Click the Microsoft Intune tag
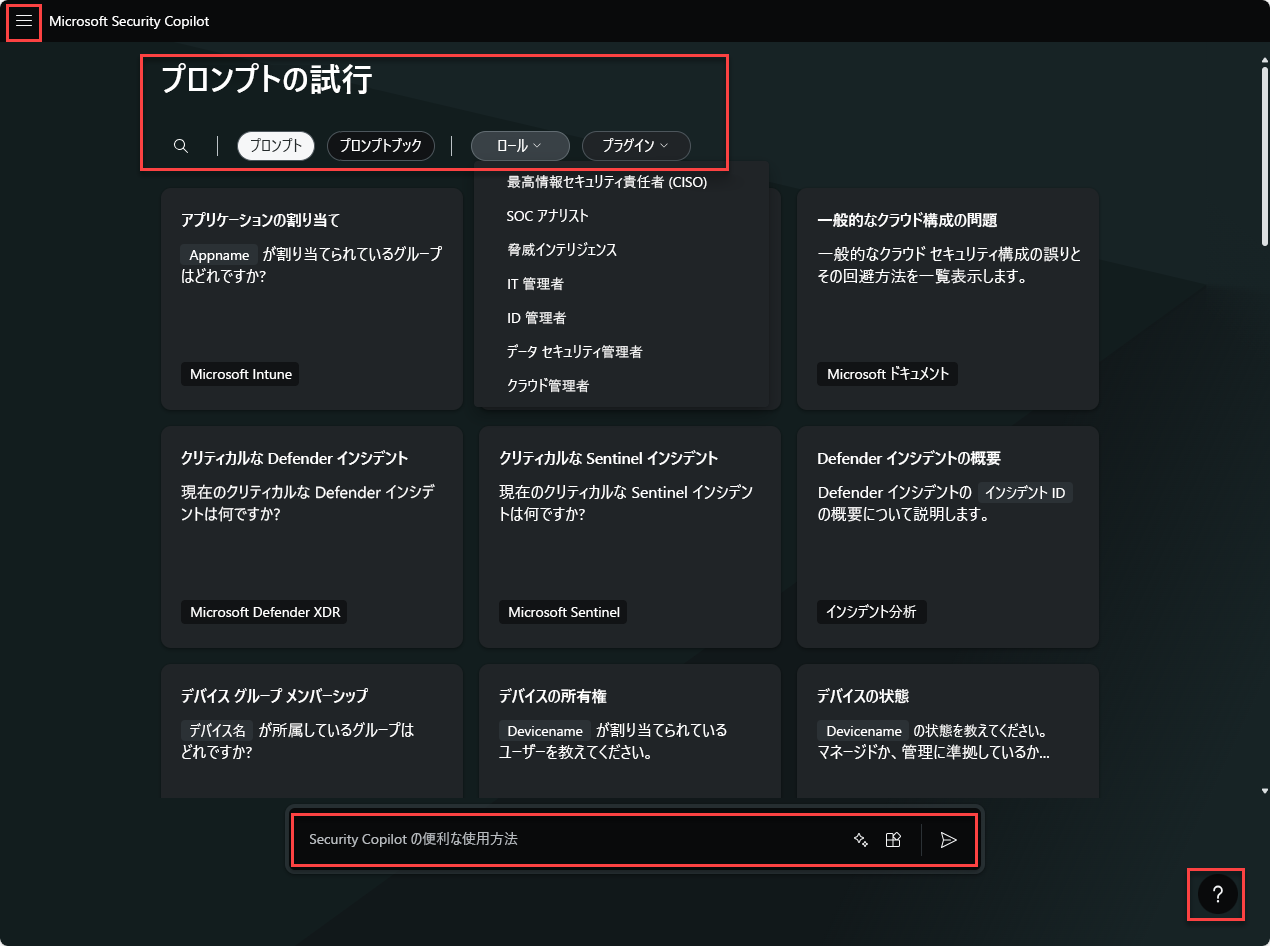The height and width of the screenshot is (946, 1270). [x=241, y=374]
